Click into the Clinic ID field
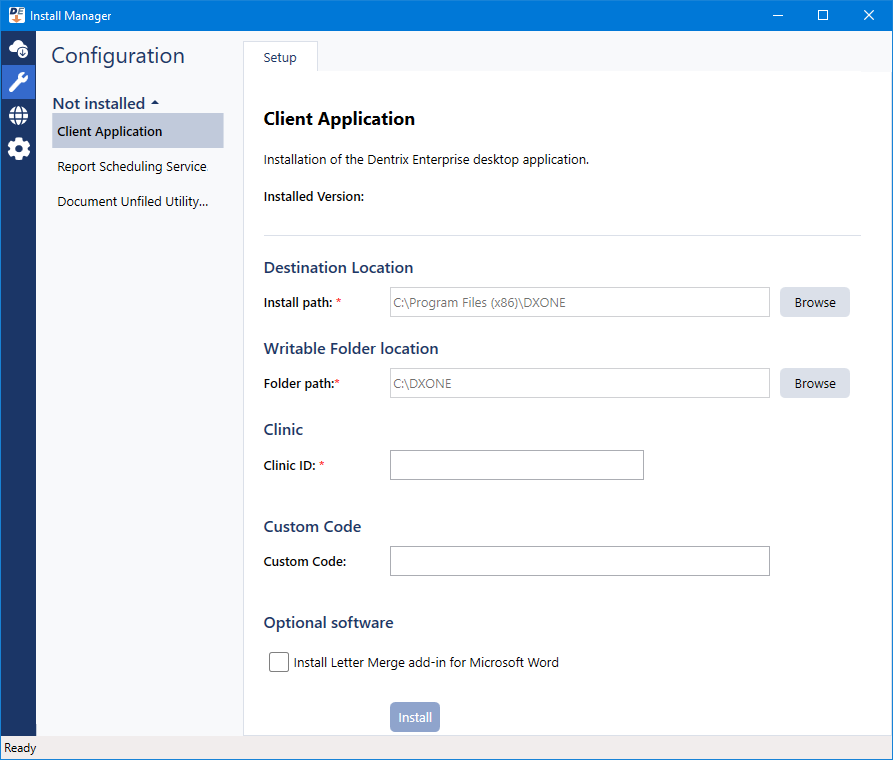Viewport: 893px width, 760px height. point(516,465)
